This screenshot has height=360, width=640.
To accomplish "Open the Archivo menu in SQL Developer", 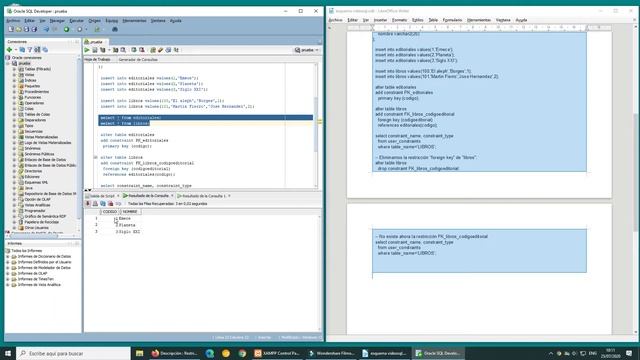I will [x=13, y=20].
